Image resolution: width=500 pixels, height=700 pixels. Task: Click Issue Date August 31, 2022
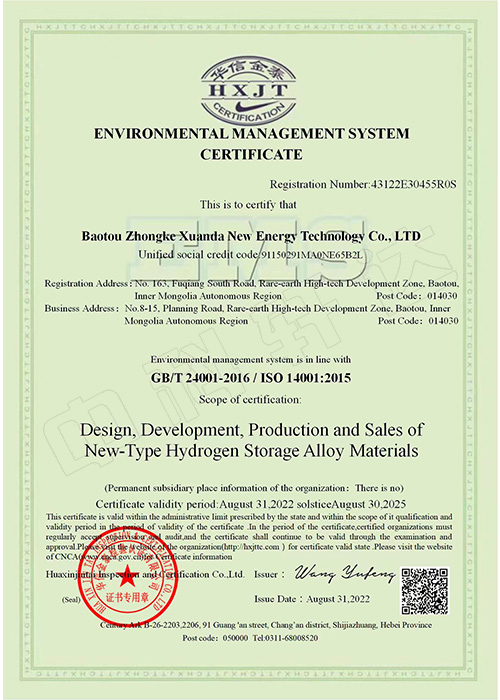pyautogui.click(x=312, y=599)
